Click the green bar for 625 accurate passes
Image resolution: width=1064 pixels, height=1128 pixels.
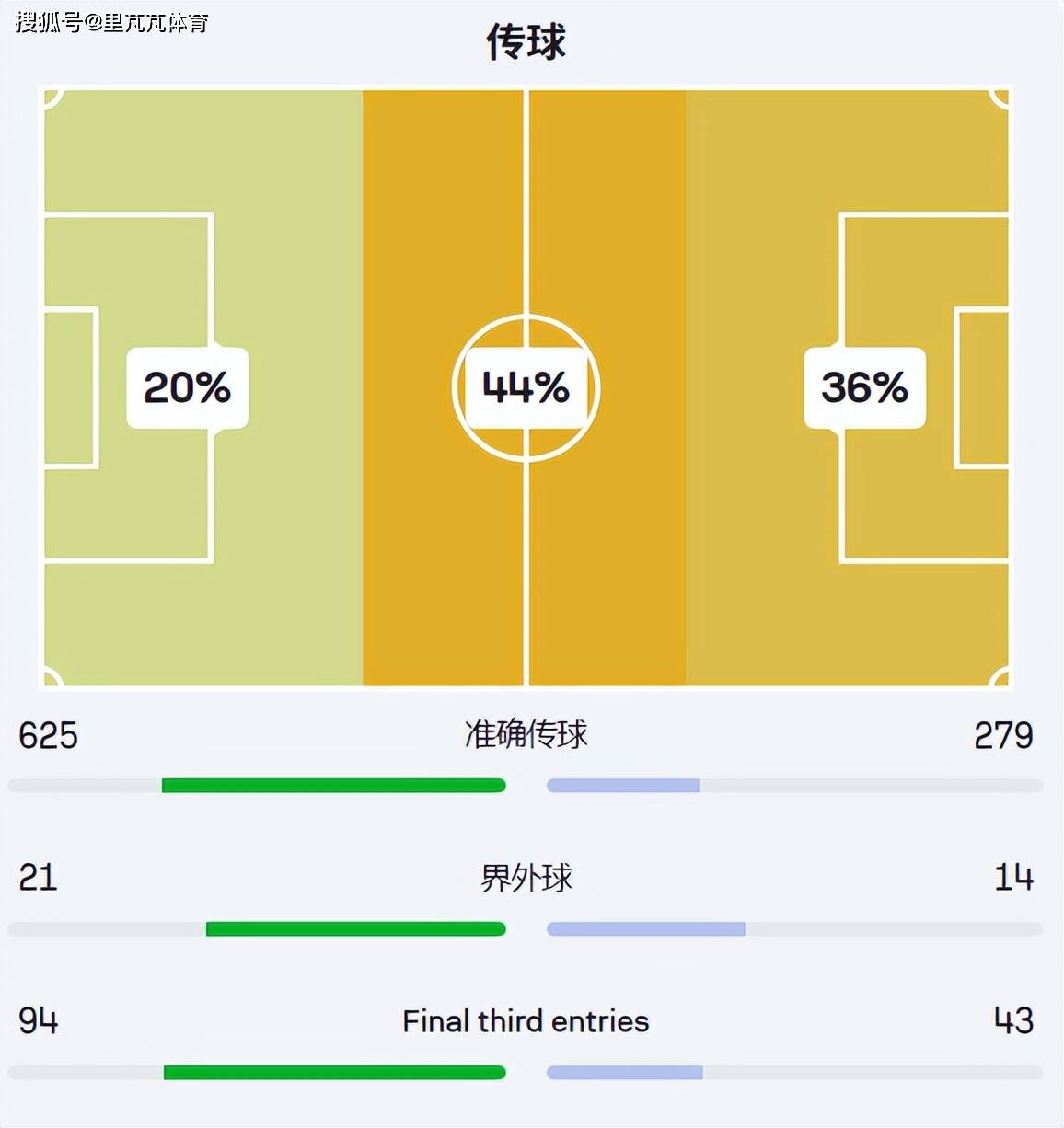pyautogui.click(x=333, y=786)
